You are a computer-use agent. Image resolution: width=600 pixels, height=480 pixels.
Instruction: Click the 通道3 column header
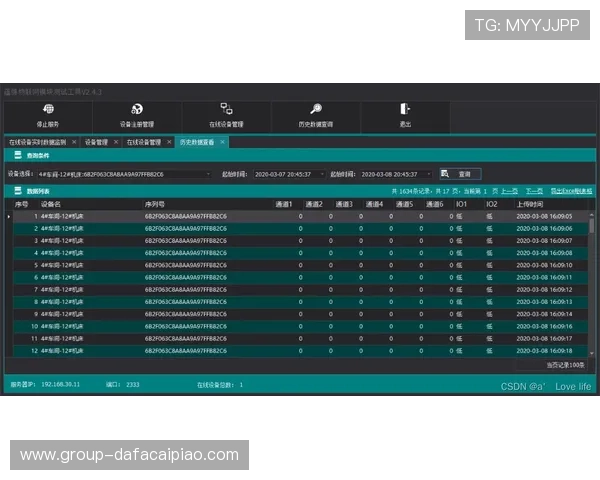pyautogui.click(x=344, y=204)
